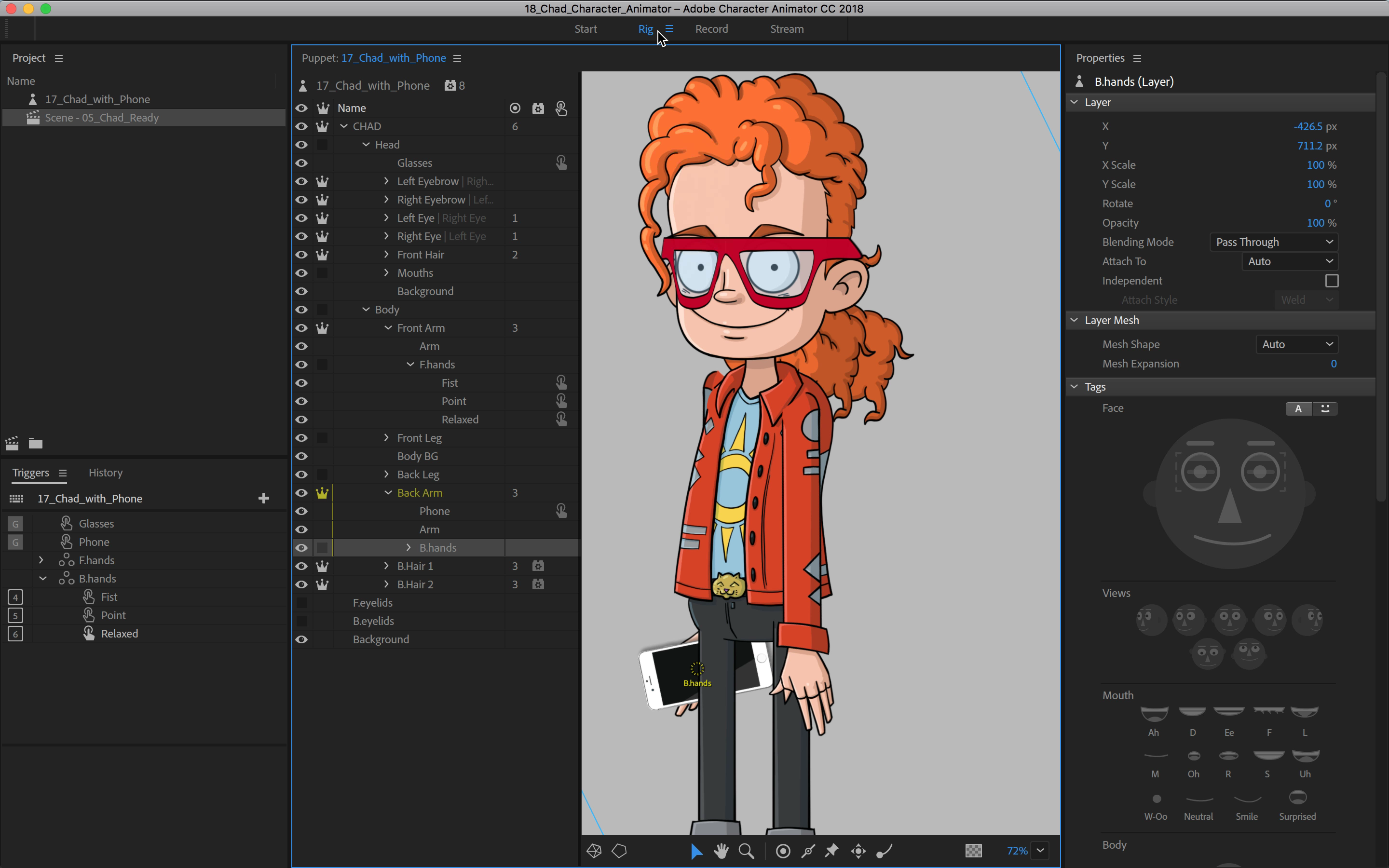Switch to the Record workspace
The height and width of the screenshot is (868, 1389).
point(711,29)
